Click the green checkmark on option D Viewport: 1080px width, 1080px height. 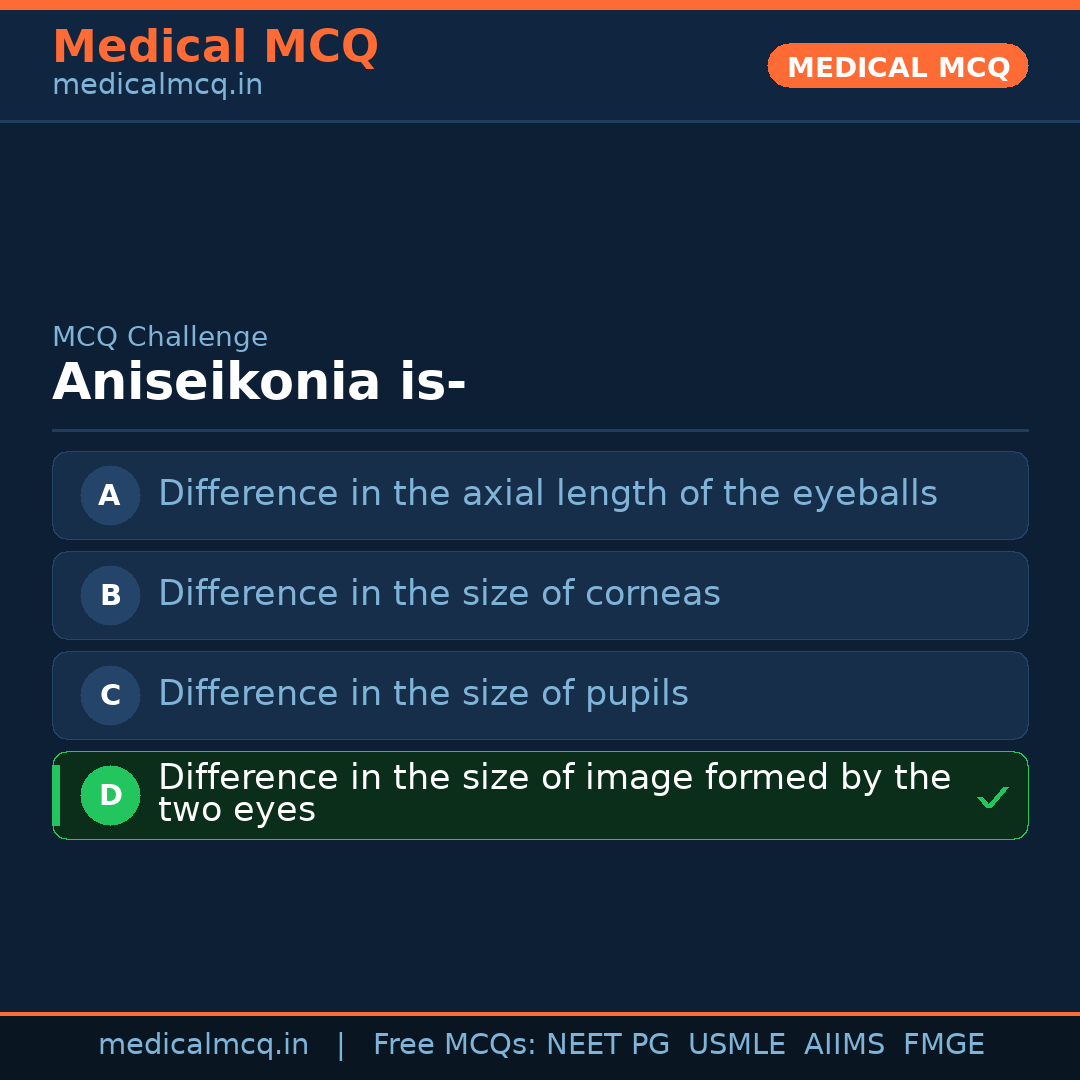(x=992, y=797)
